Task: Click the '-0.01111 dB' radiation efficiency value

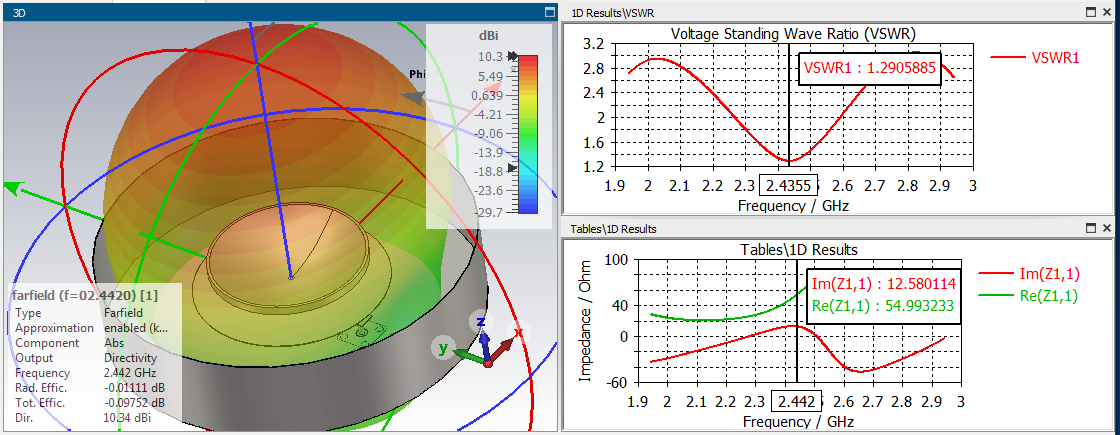Action: [134, 388]
